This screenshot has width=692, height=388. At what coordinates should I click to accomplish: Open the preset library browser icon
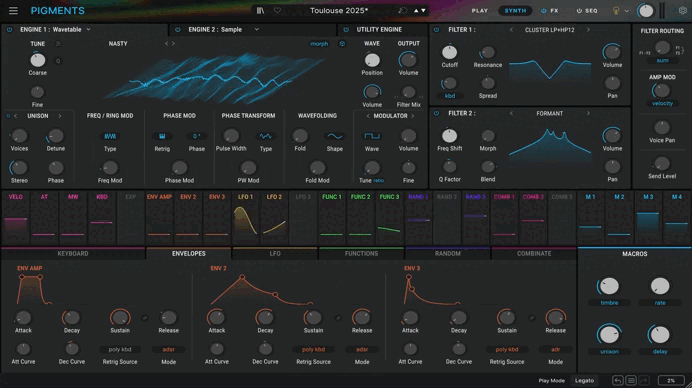tap(260, 11)
